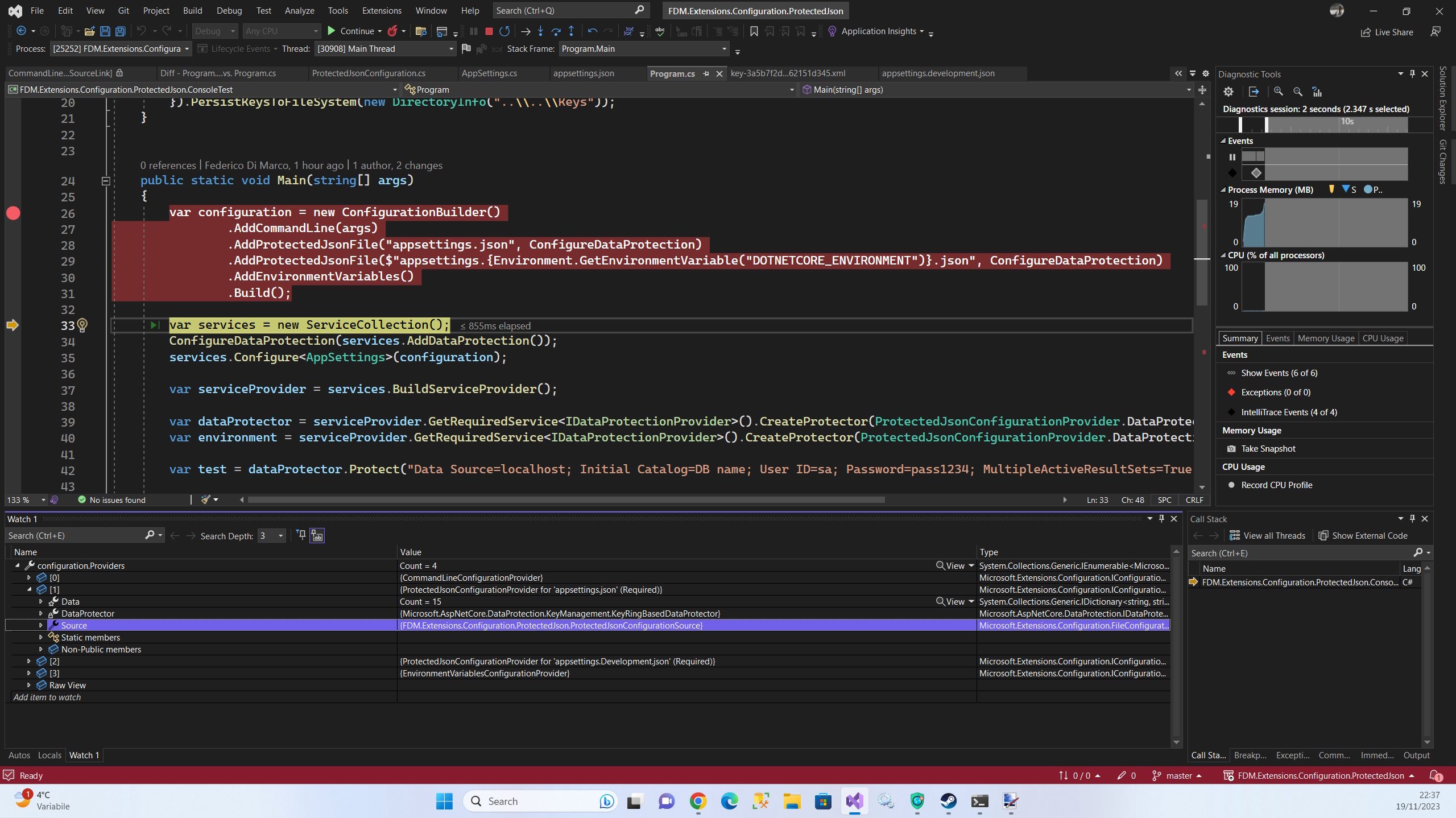Click the Hot Reload flame icon

coord(392,31)
